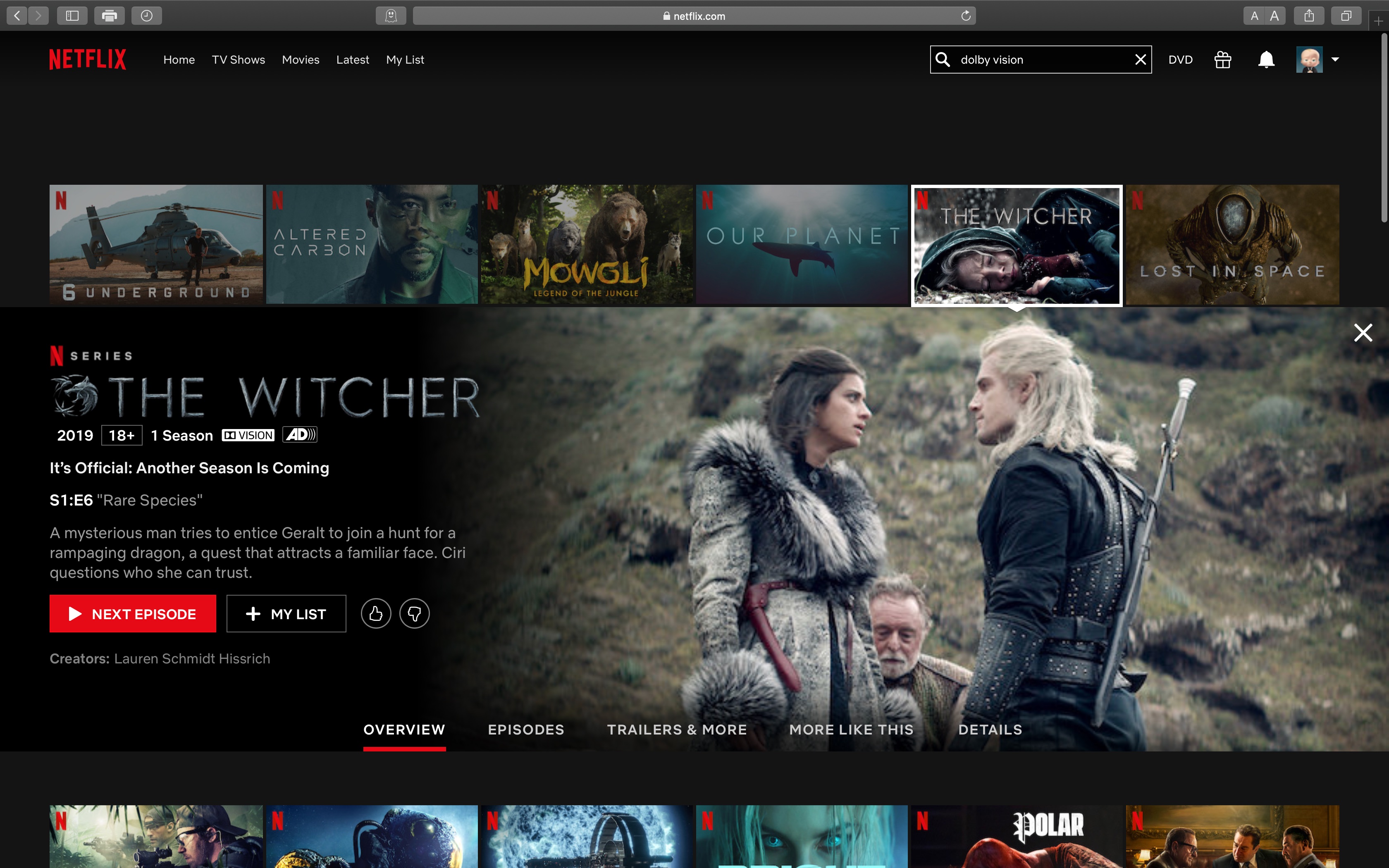Play Next Episode of The Witcher

pos(133,614)
